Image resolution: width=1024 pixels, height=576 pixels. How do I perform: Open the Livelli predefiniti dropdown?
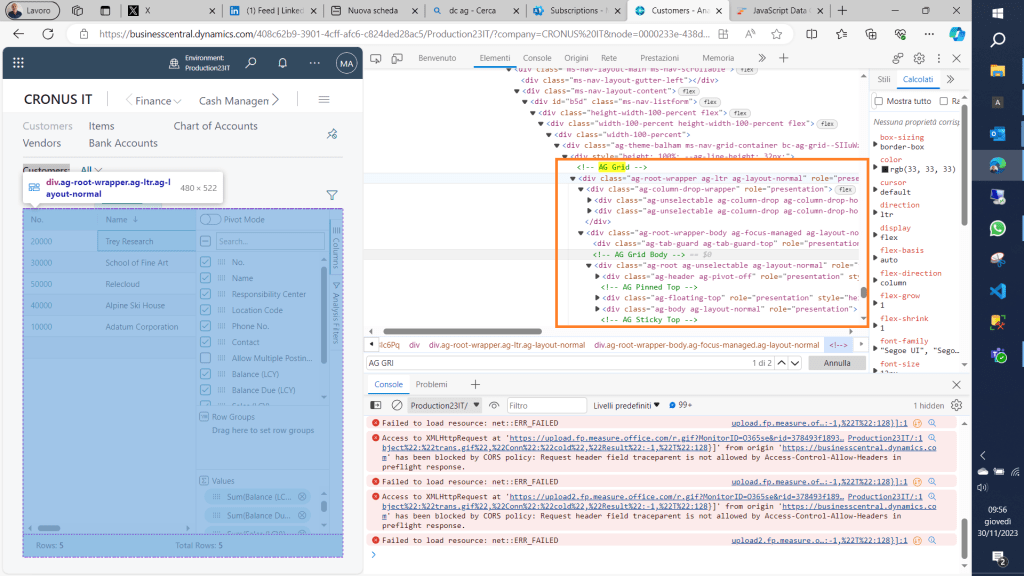(627, 405)
